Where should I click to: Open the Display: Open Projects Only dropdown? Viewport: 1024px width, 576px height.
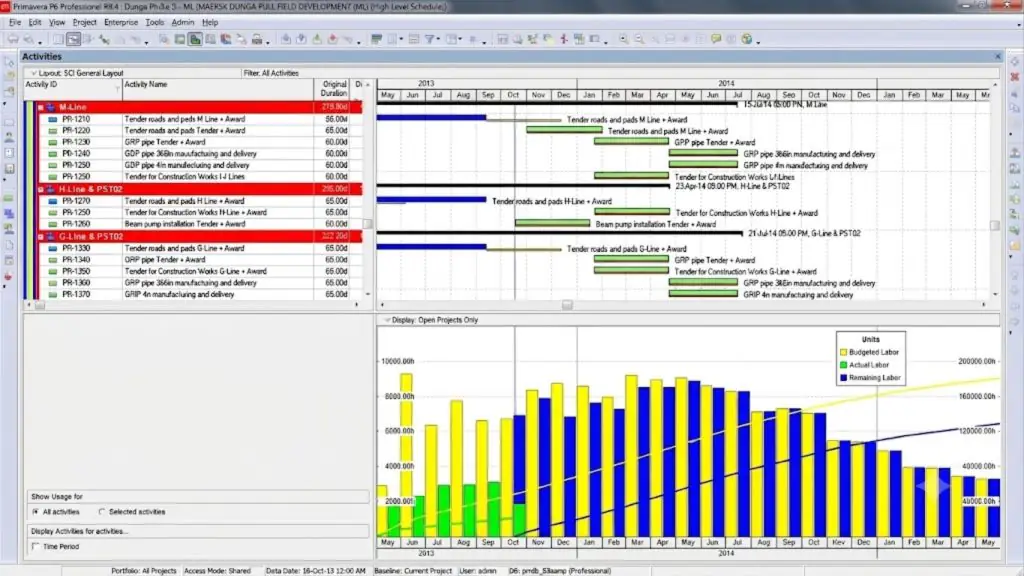point(387,320)
